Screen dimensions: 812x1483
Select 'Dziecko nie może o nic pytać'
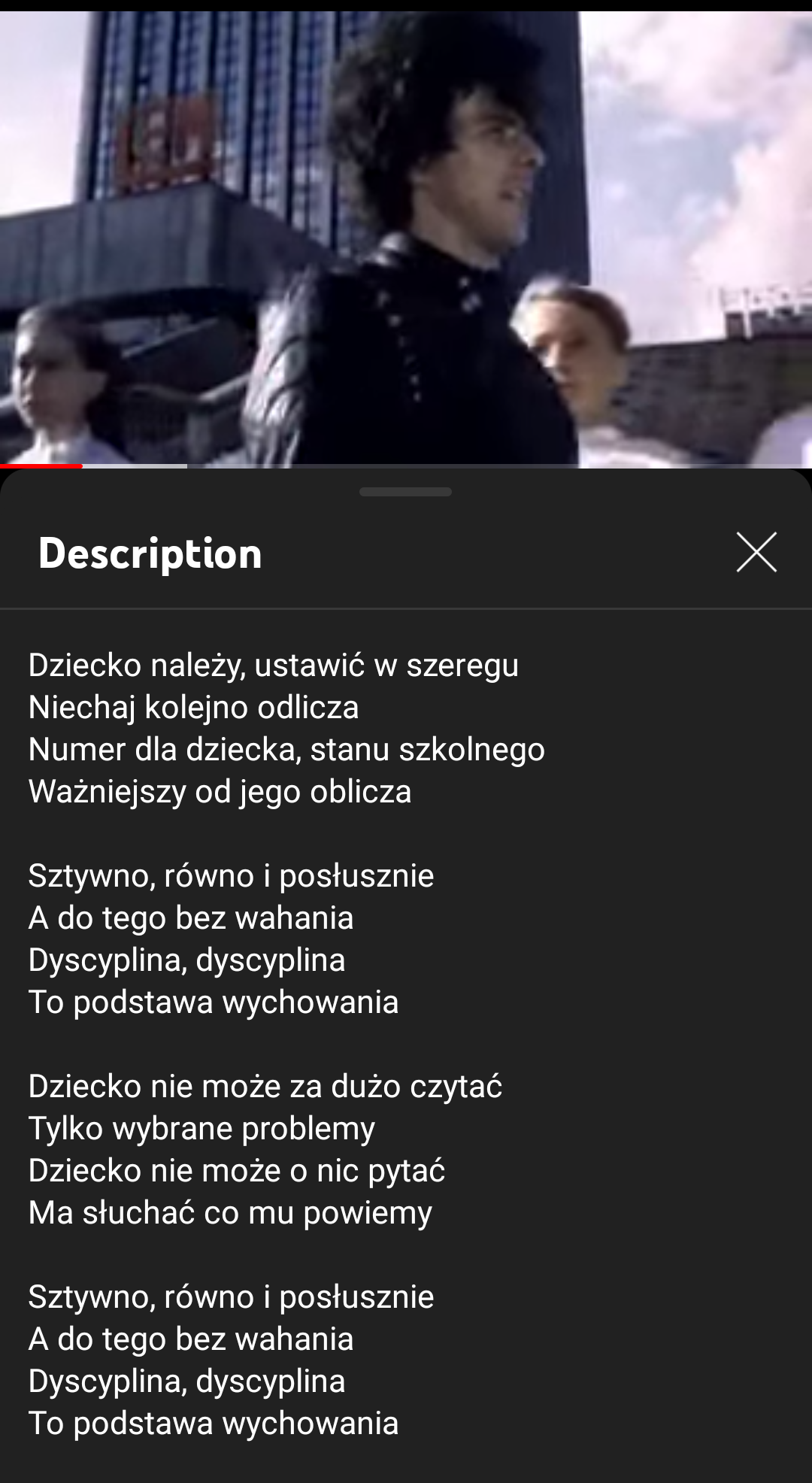[x=237, y=1171]
